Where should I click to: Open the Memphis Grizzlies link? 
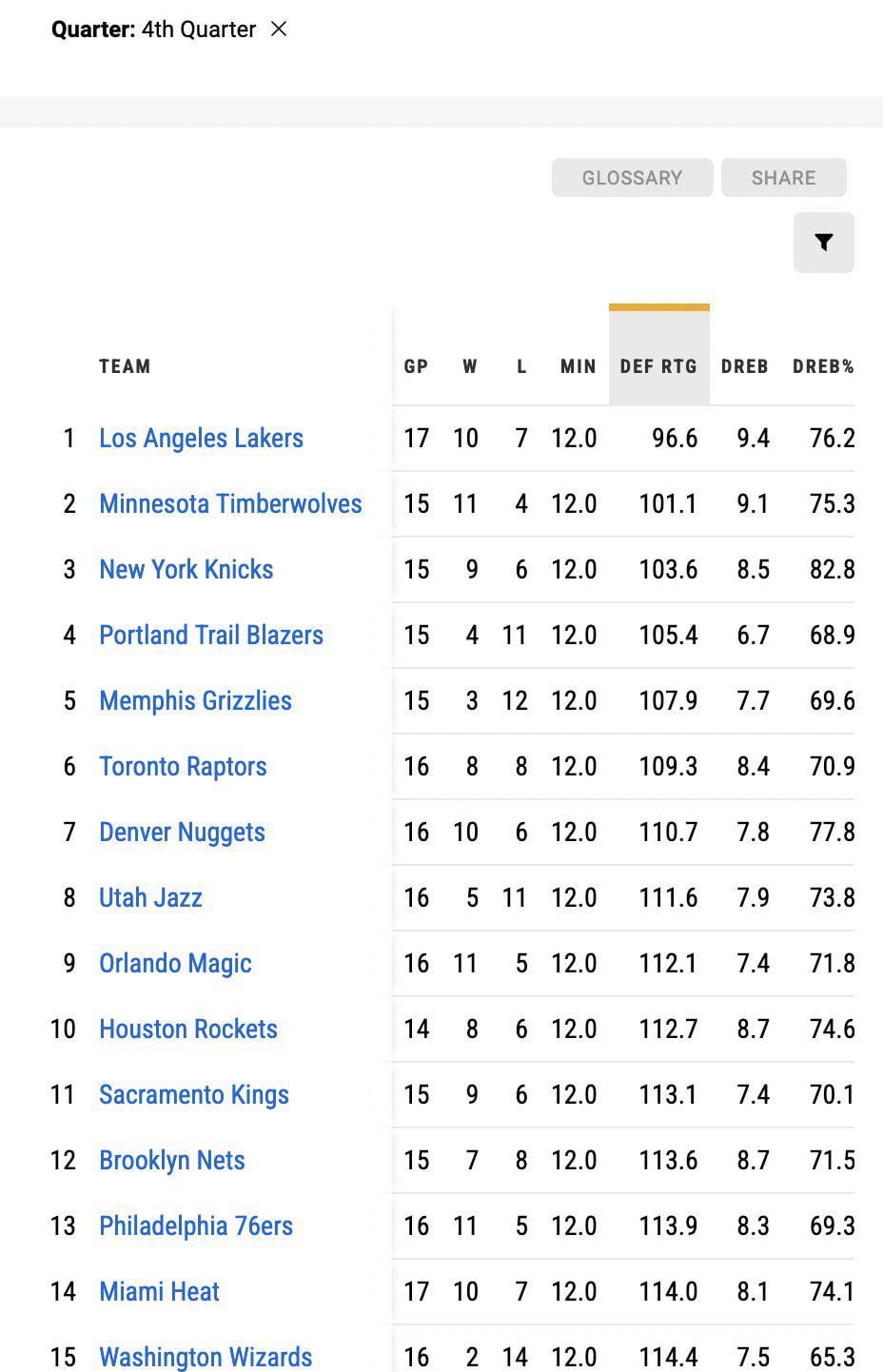[x=195, y=701]
